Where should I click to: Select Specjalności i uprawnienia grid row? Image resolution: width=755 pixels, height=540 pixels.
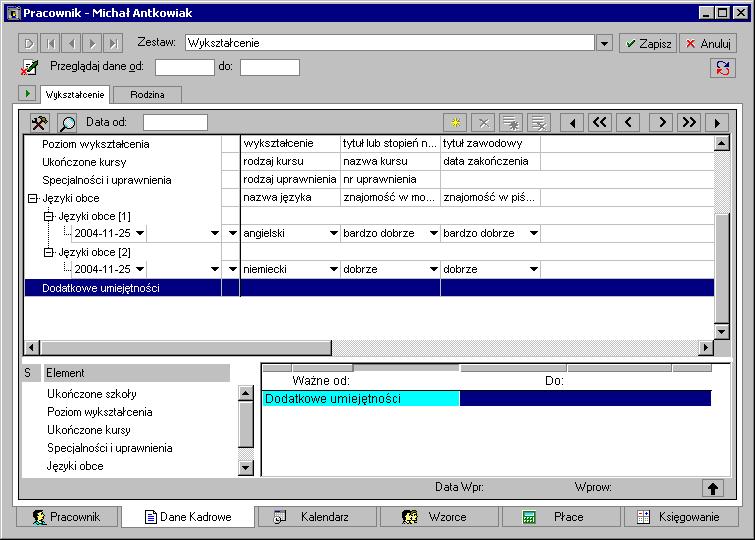click(x=369, y=180)
